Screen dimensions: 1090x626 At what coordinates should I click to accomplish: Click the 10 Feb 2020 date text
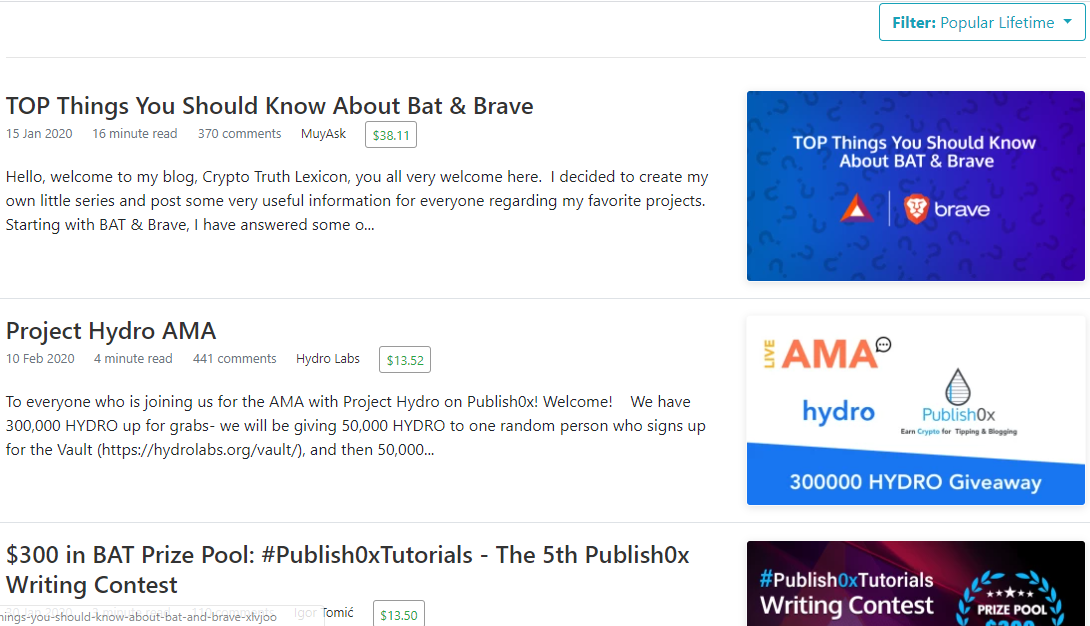click(40, 359)
